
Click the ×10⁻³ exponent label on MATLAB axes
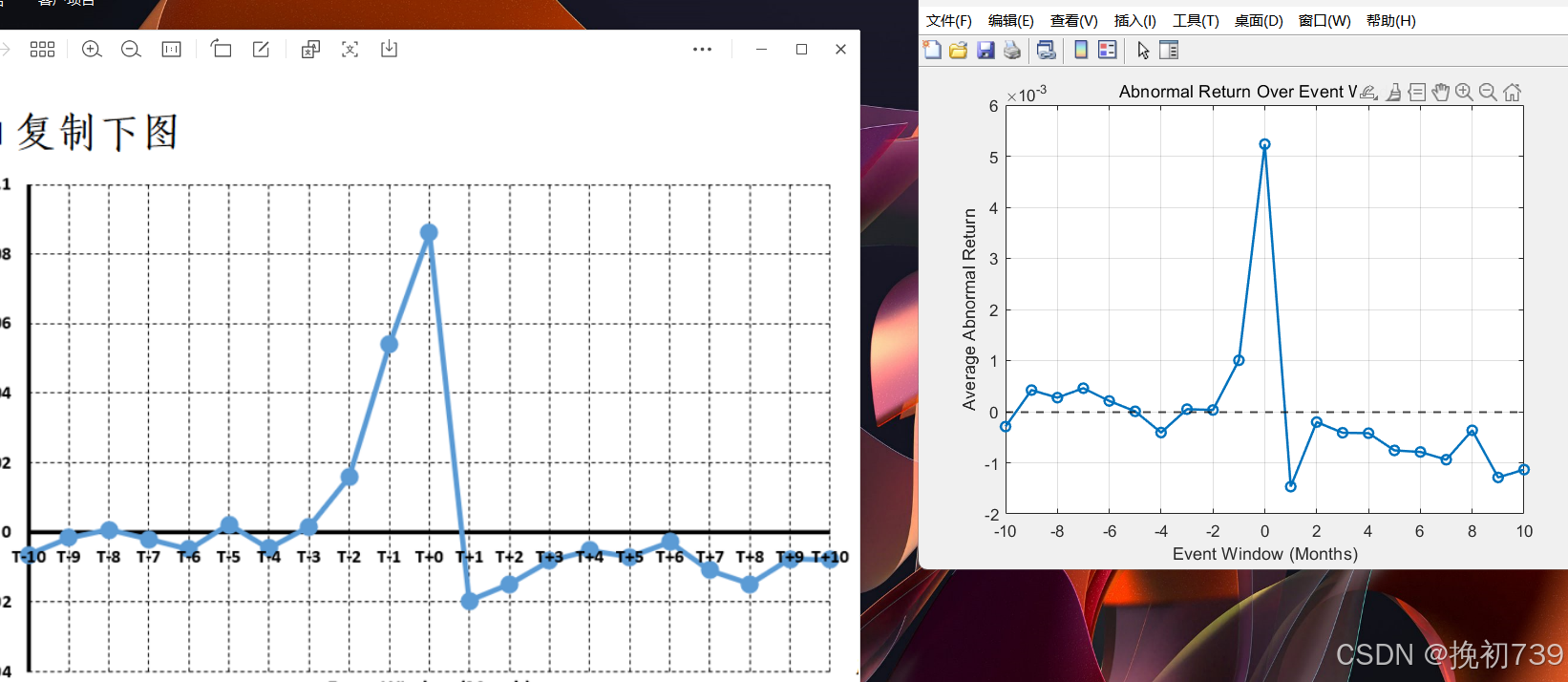coord(1027,95)
